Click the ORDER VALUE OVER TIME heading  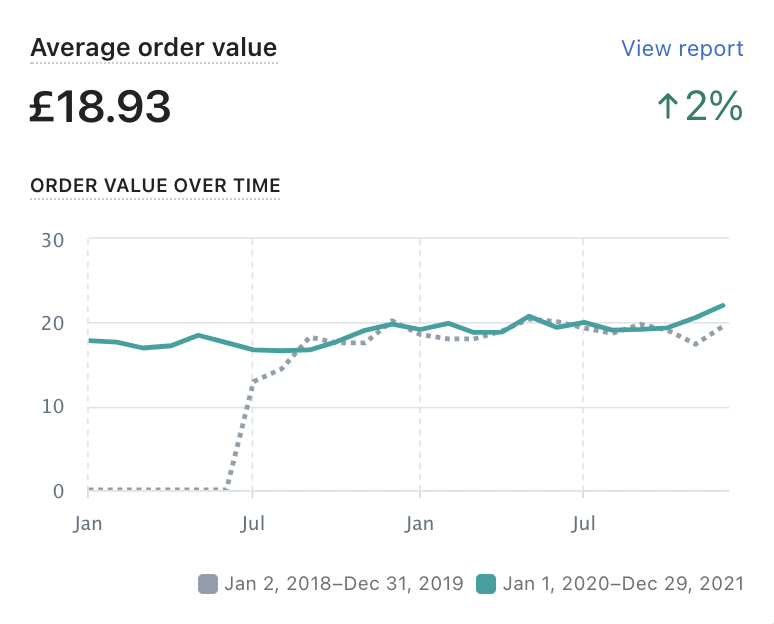(155, 185)
